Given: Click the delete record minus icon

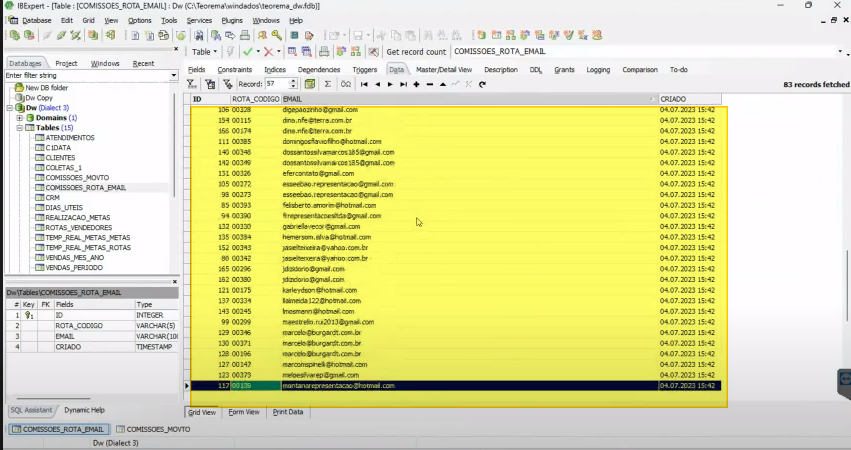Looking at the screenshot, I should coord(430,84).
